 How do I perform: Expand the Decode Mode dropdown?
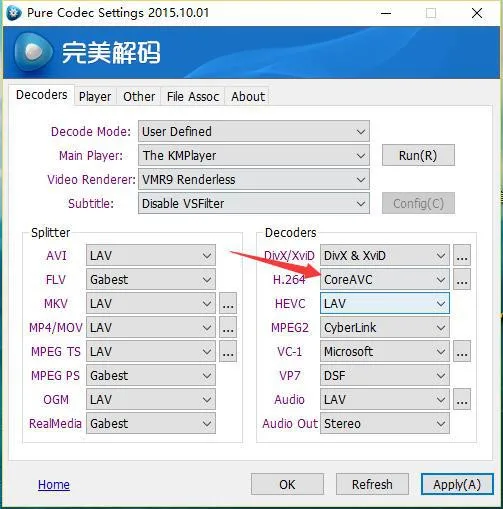click(254, 131)
